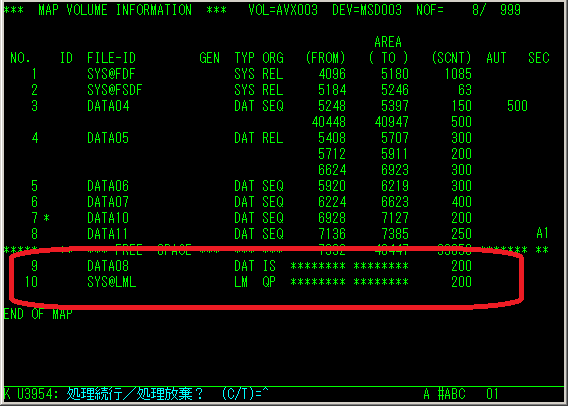Select the SYS@LML file name
The height and width of the screenshot is (406, 568).
tap(112, 282)
